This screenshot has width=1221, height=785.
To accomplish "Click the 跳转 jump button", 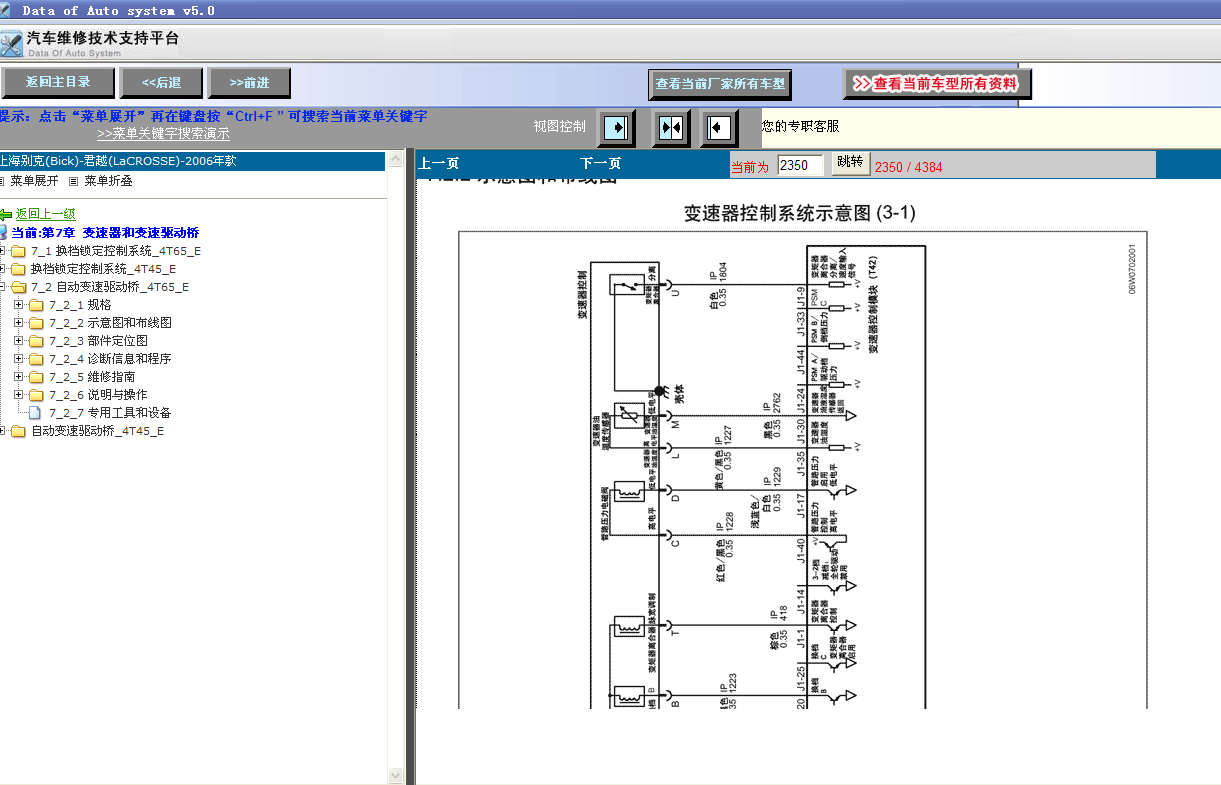I will [850, 162].
